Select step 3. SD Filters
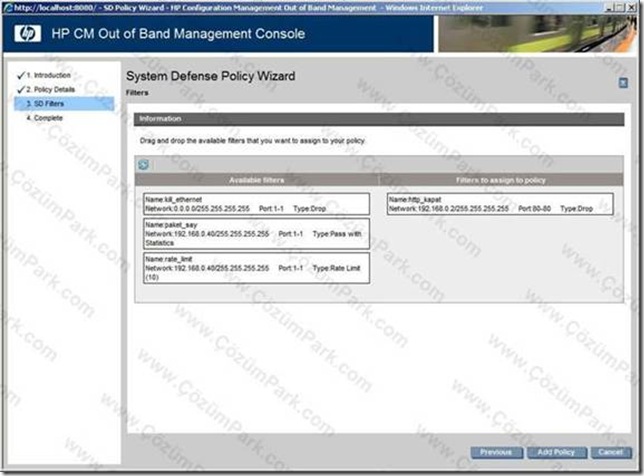 64,103
